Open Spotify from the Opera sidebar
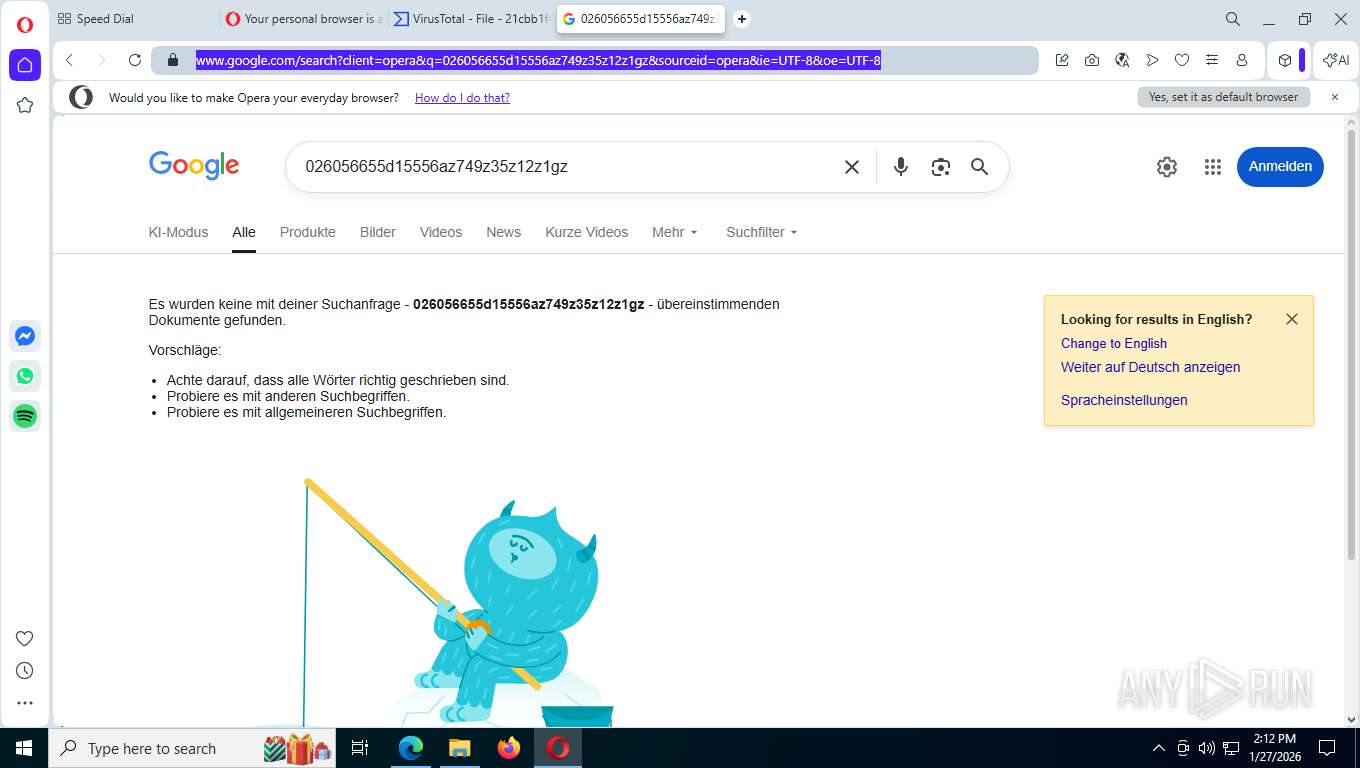 25,416
